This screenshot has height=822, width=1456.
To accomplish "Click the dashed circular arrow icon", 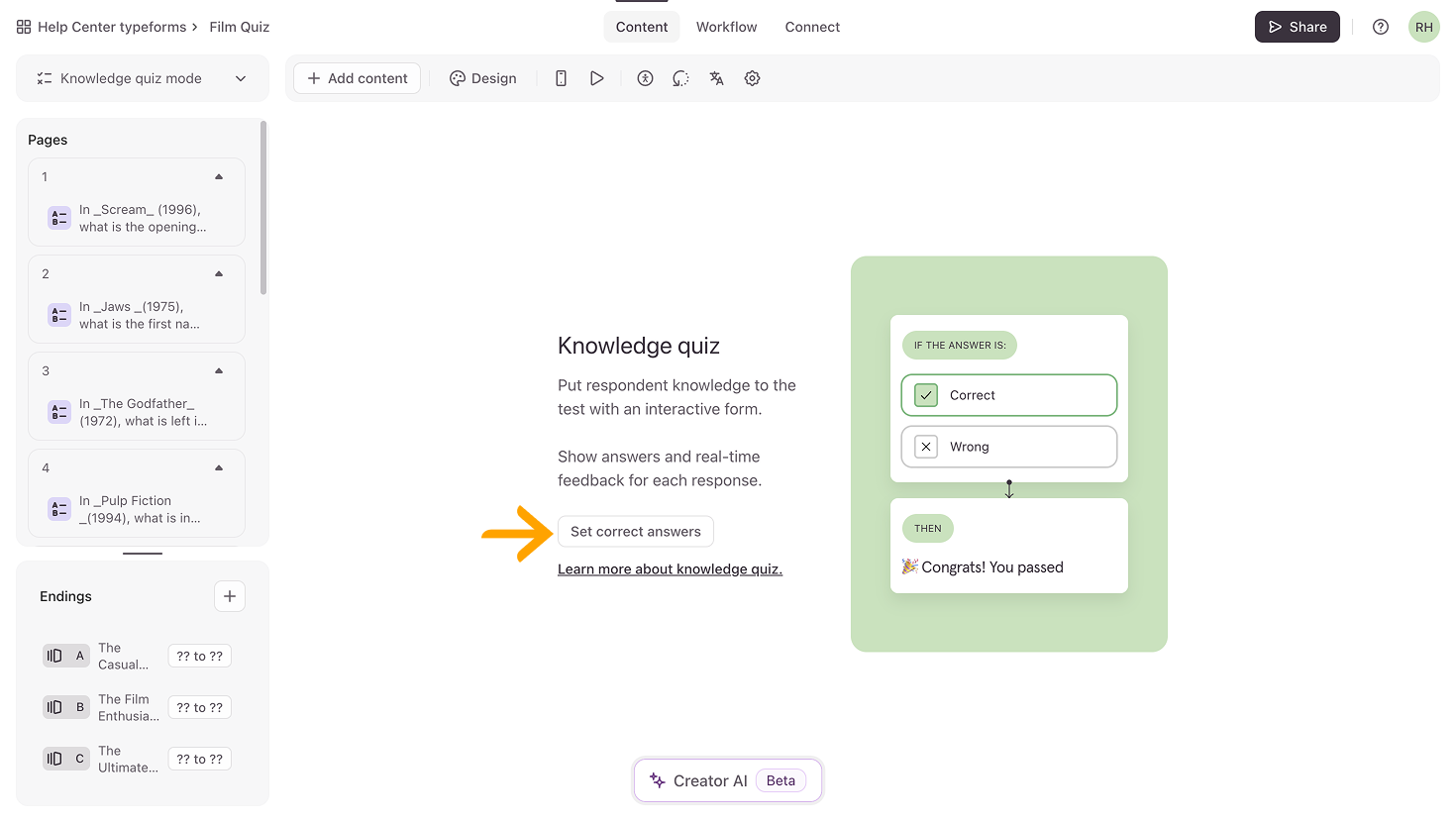I will 680,78.
